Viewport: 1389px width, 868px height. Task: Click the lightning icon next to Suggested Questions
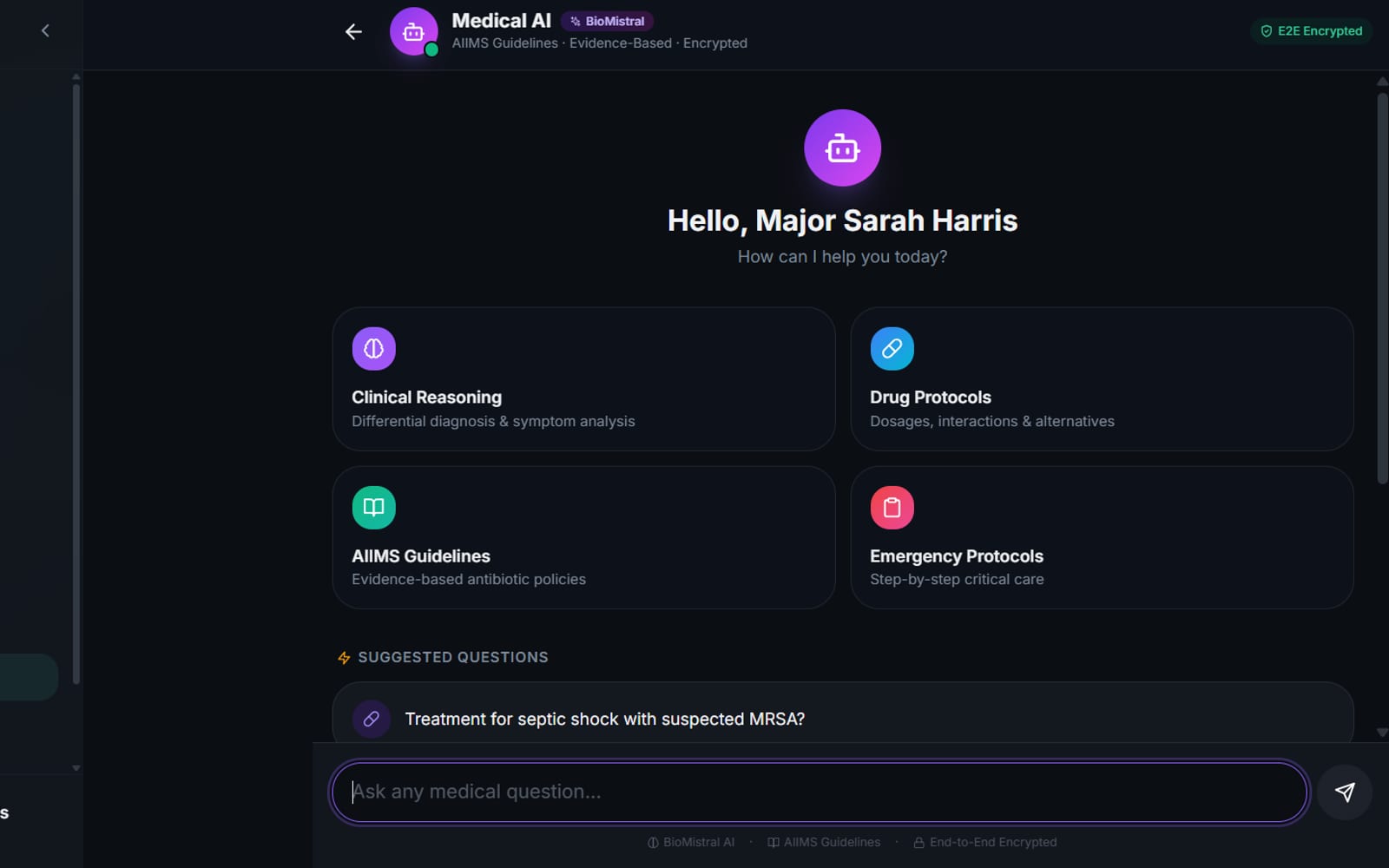(344, 658)
